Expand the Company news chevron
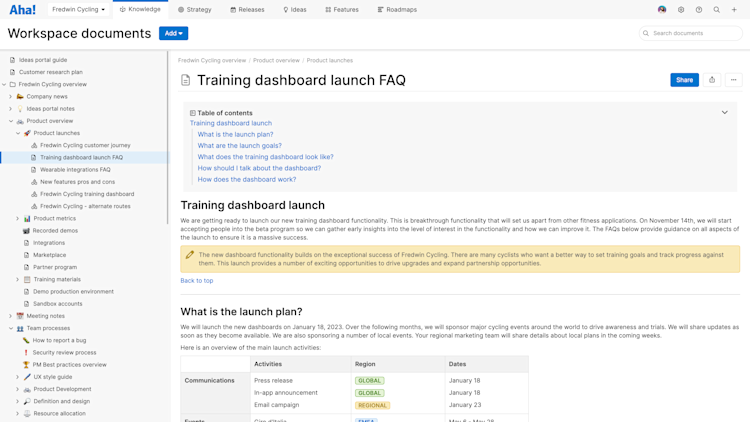The width and height of the screenshot is (750, 422). click(11, 97)
